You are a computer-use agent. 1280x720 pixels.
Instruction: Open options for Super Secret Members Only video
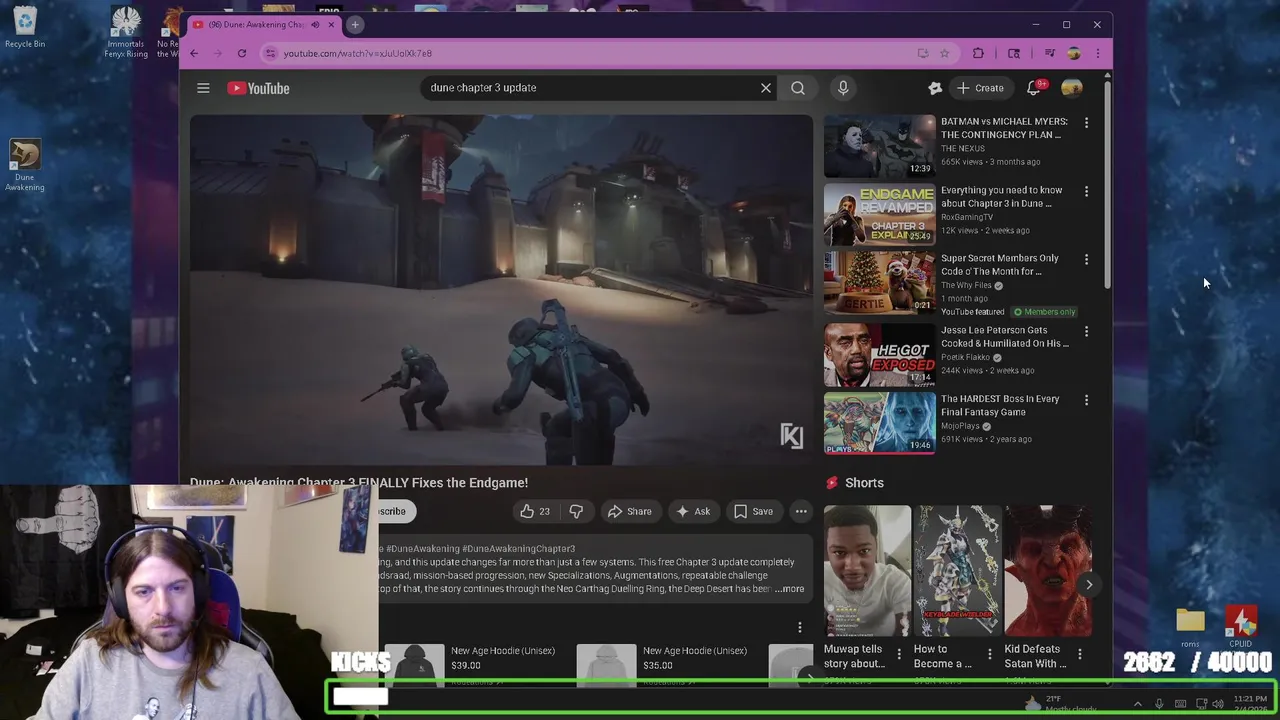[x=1086, y=260]
